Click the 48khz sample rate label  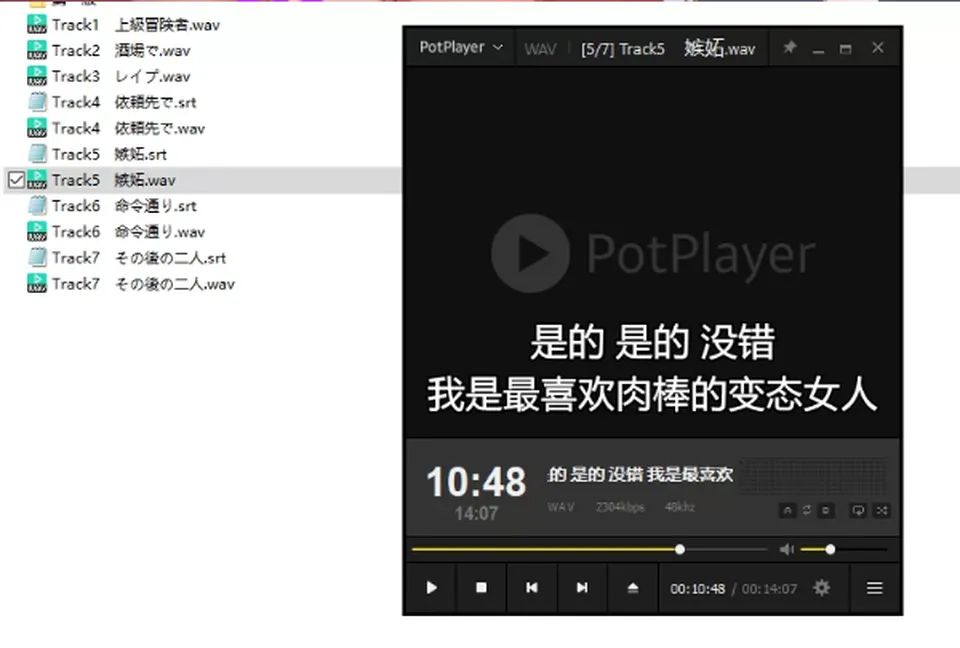pyautogui.click(x=680, y=507)
